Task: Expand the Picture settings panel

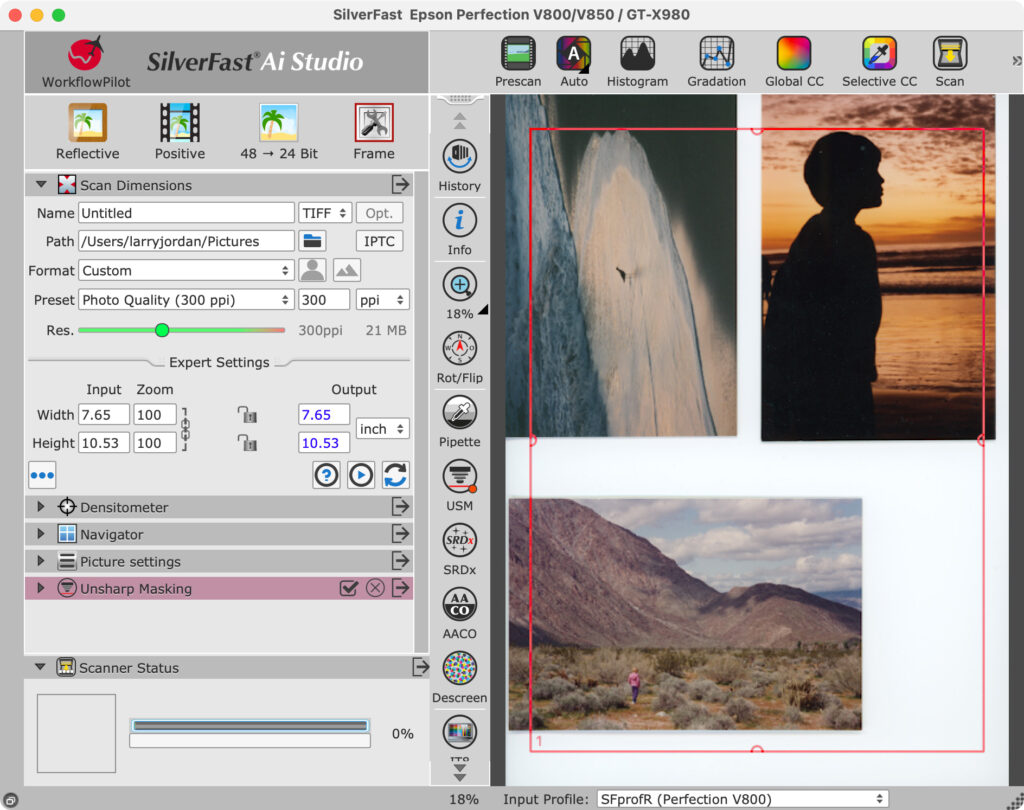Action: click(x=41, y=562)
